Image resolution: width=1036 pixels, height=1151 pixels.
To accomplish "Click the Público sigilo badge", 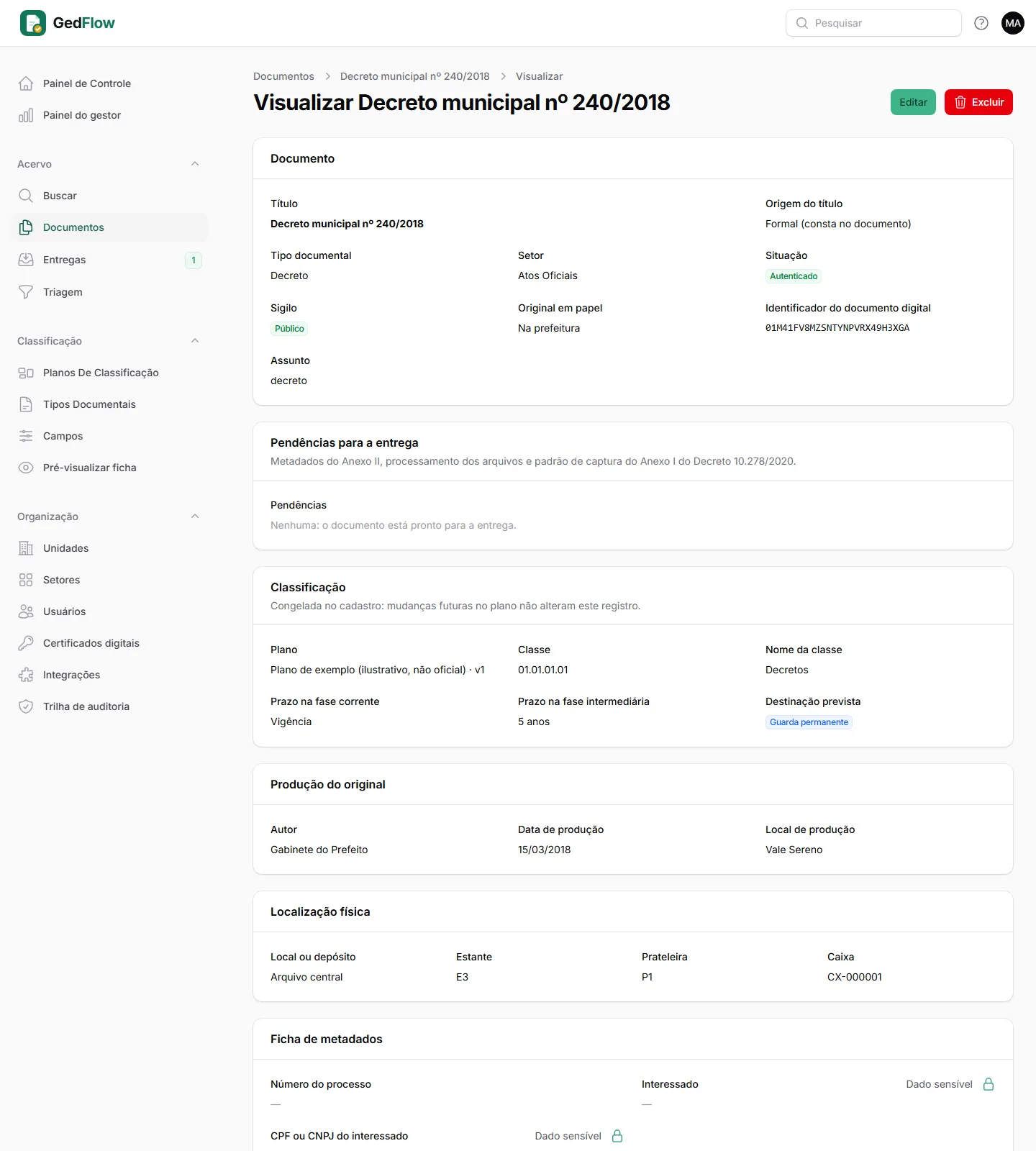I will (x=289, y=329).
